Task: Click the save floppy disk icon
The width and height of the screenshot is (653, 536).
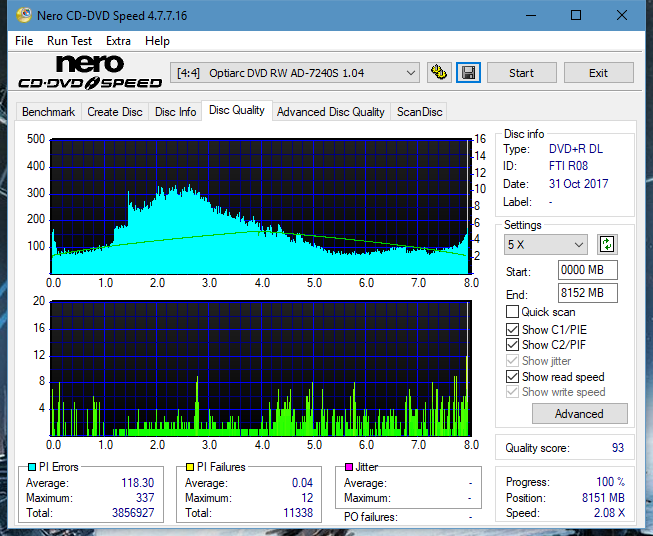Action: point(468,73)
